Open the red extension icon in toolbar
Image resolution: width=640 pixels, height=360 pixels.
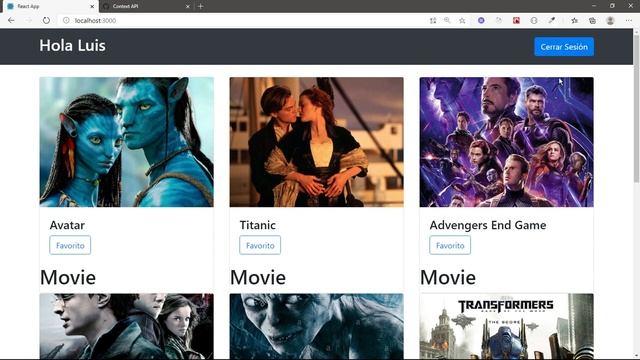click(516, 20)
